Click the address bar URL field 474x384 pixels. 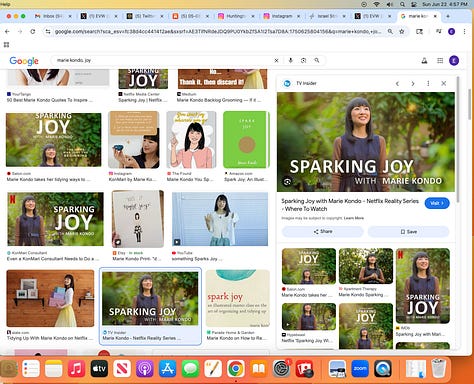coord(217,32)
